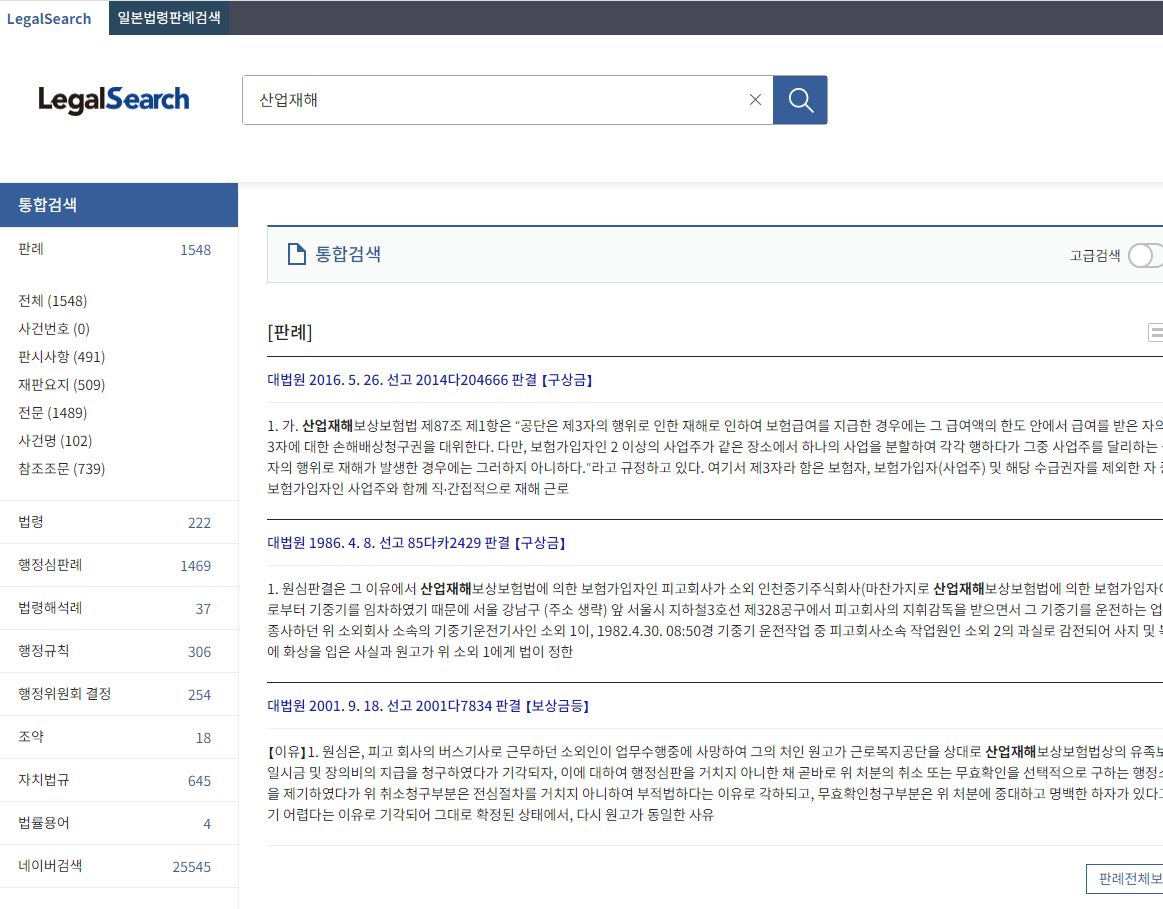Select 통합검색 in the sidebar

click(119, 205)
